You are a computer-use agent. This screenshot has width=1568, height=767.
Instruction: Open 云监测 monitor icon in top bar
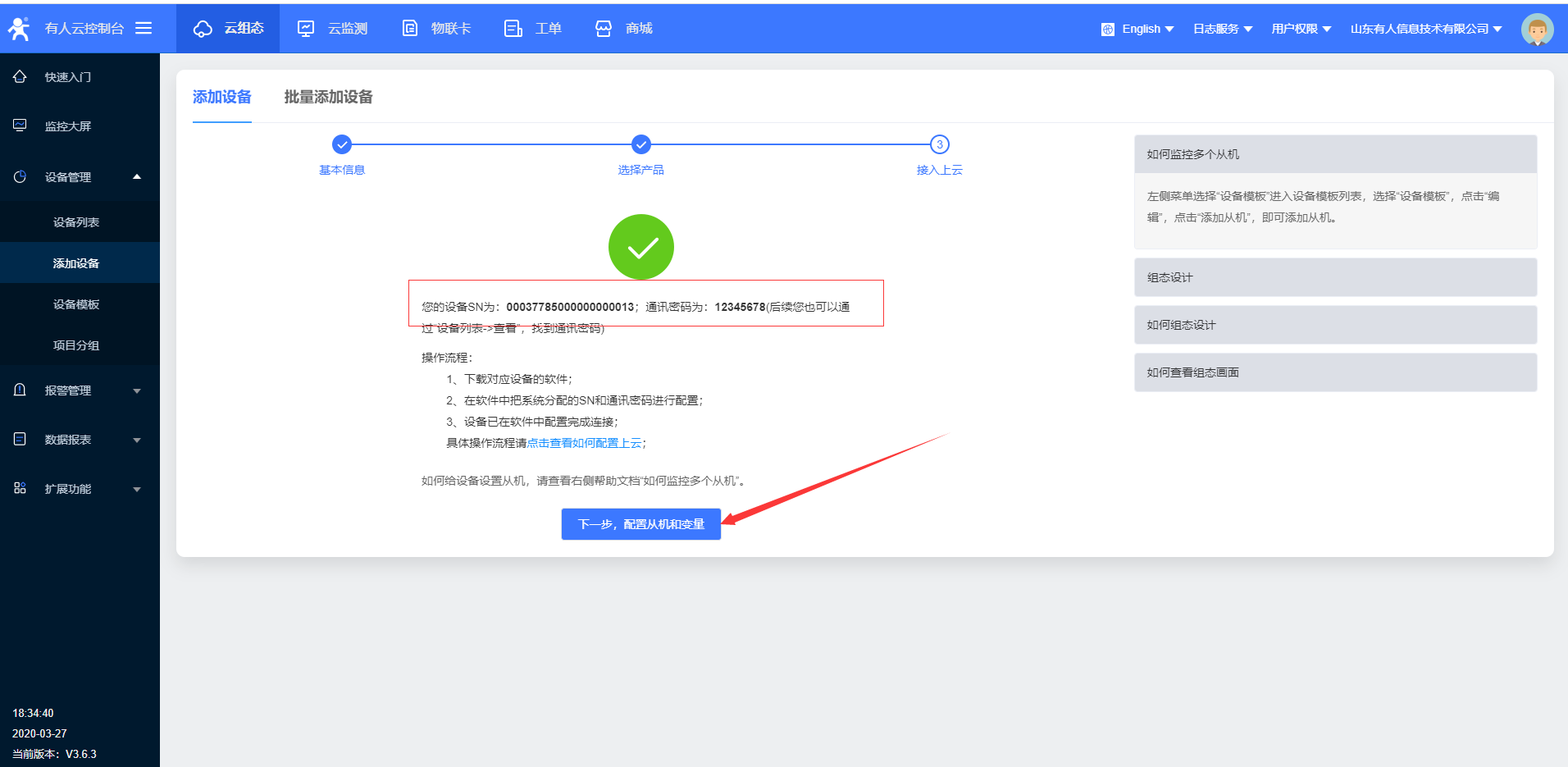coord(306,29)
